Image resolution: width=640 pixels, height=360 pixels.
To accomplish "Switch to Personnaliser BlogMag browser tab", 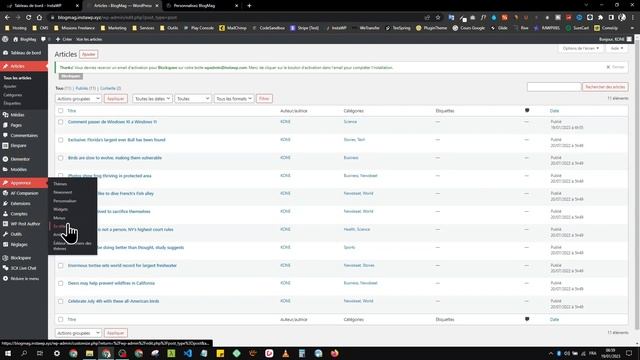I will (x=202, y=6).
